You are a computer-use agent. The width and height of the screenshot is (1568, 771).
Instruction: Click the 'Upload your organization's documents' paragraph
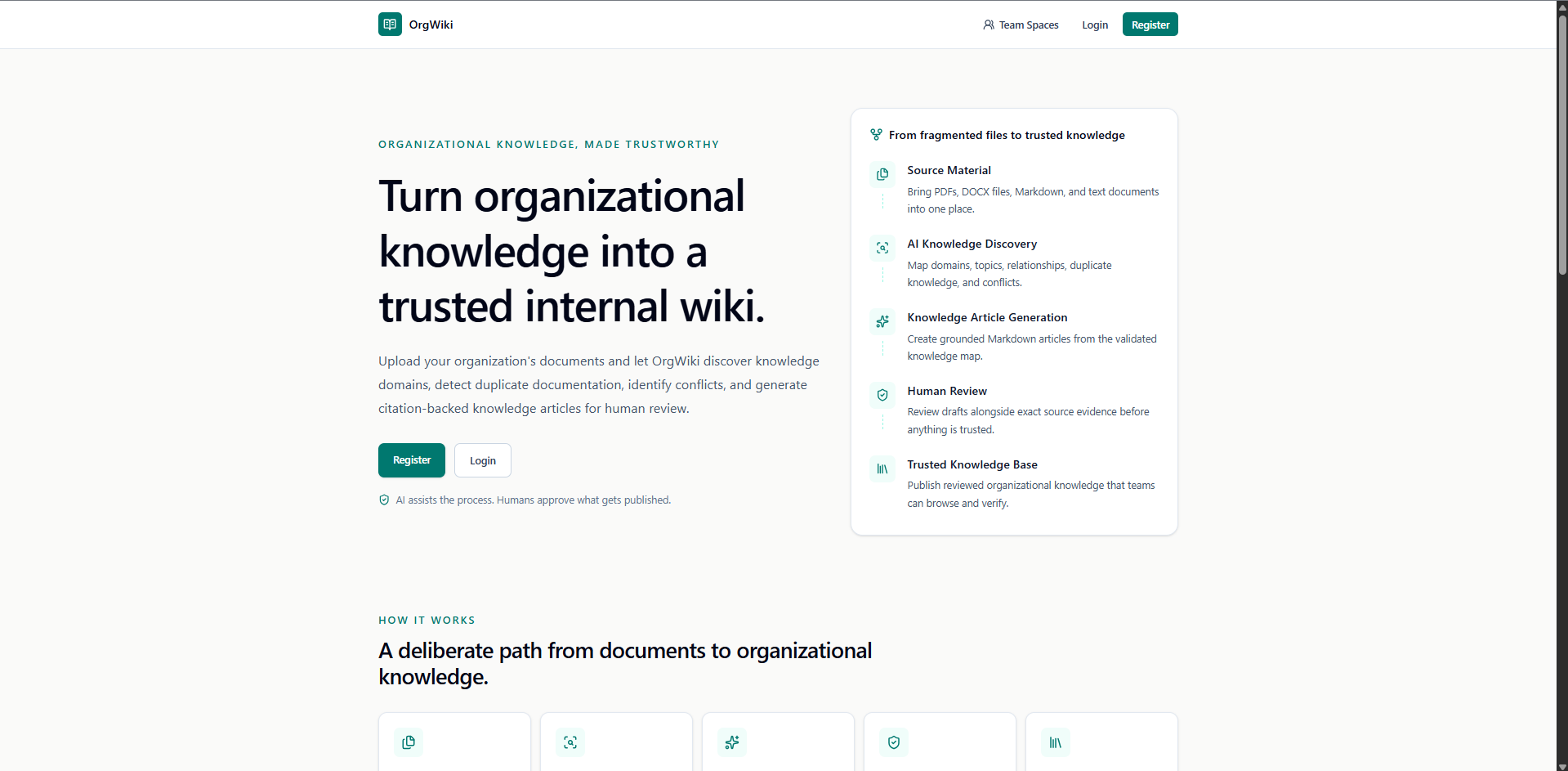pos(599,384)
